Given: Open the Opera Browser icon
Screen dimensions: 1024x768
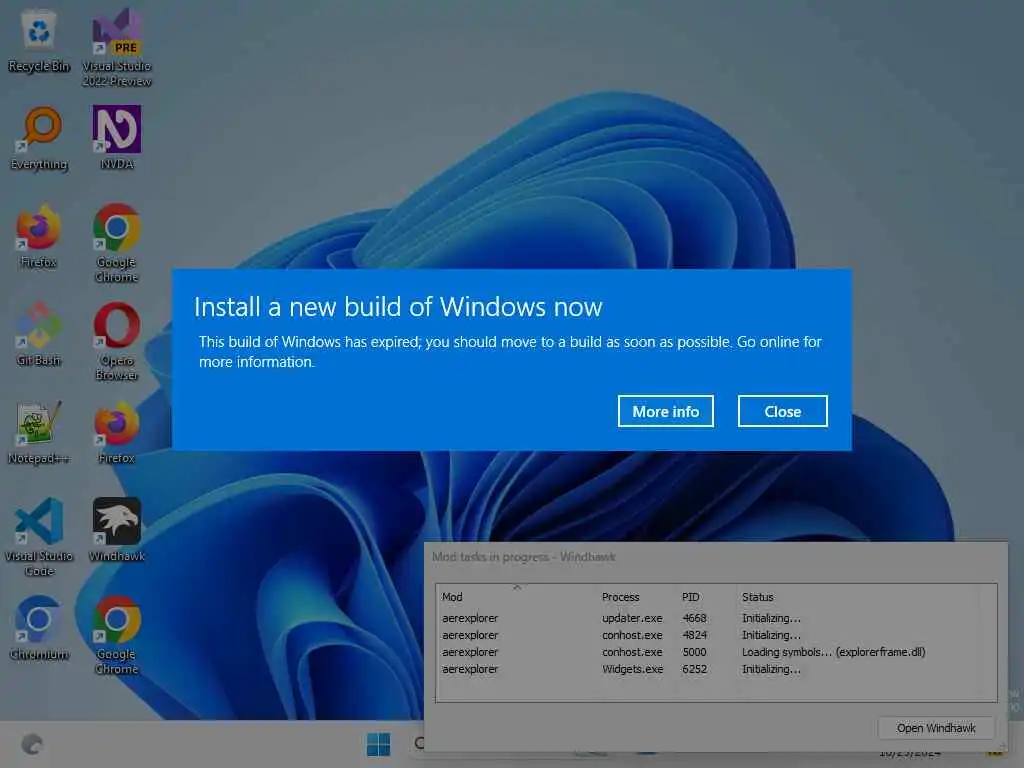Looking at the screenshot, I should coord(117,341).
